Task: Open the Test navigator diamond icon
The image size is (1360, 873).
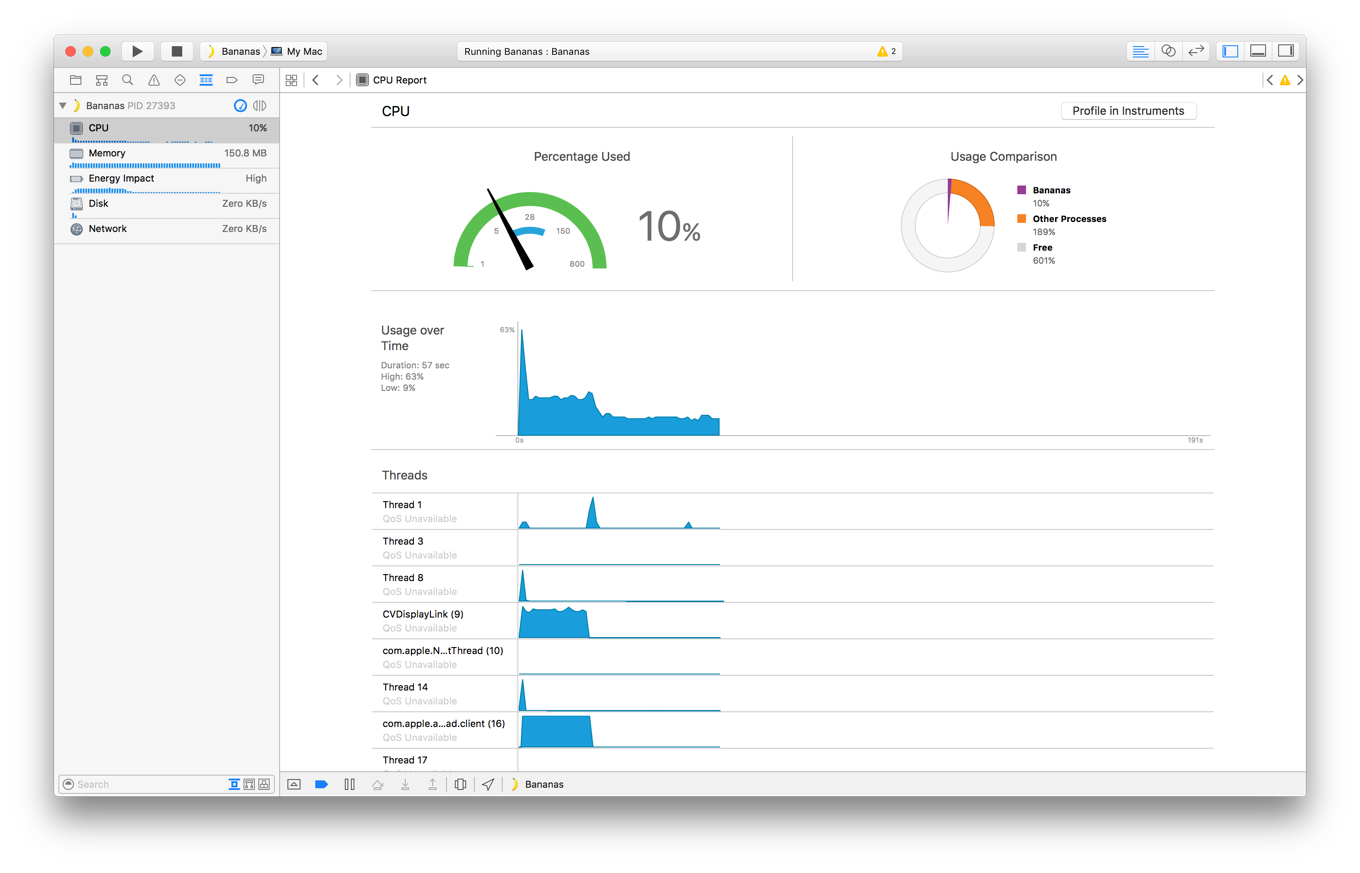Action: point(179,80)
